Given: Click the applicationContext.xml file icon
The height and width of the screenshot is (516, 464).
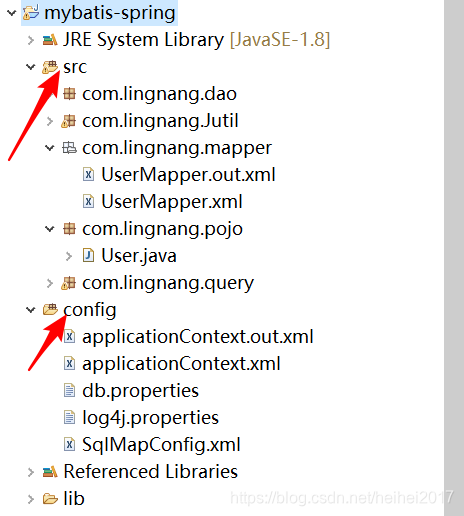Looking at the screenshot, I should click(69, 363).
